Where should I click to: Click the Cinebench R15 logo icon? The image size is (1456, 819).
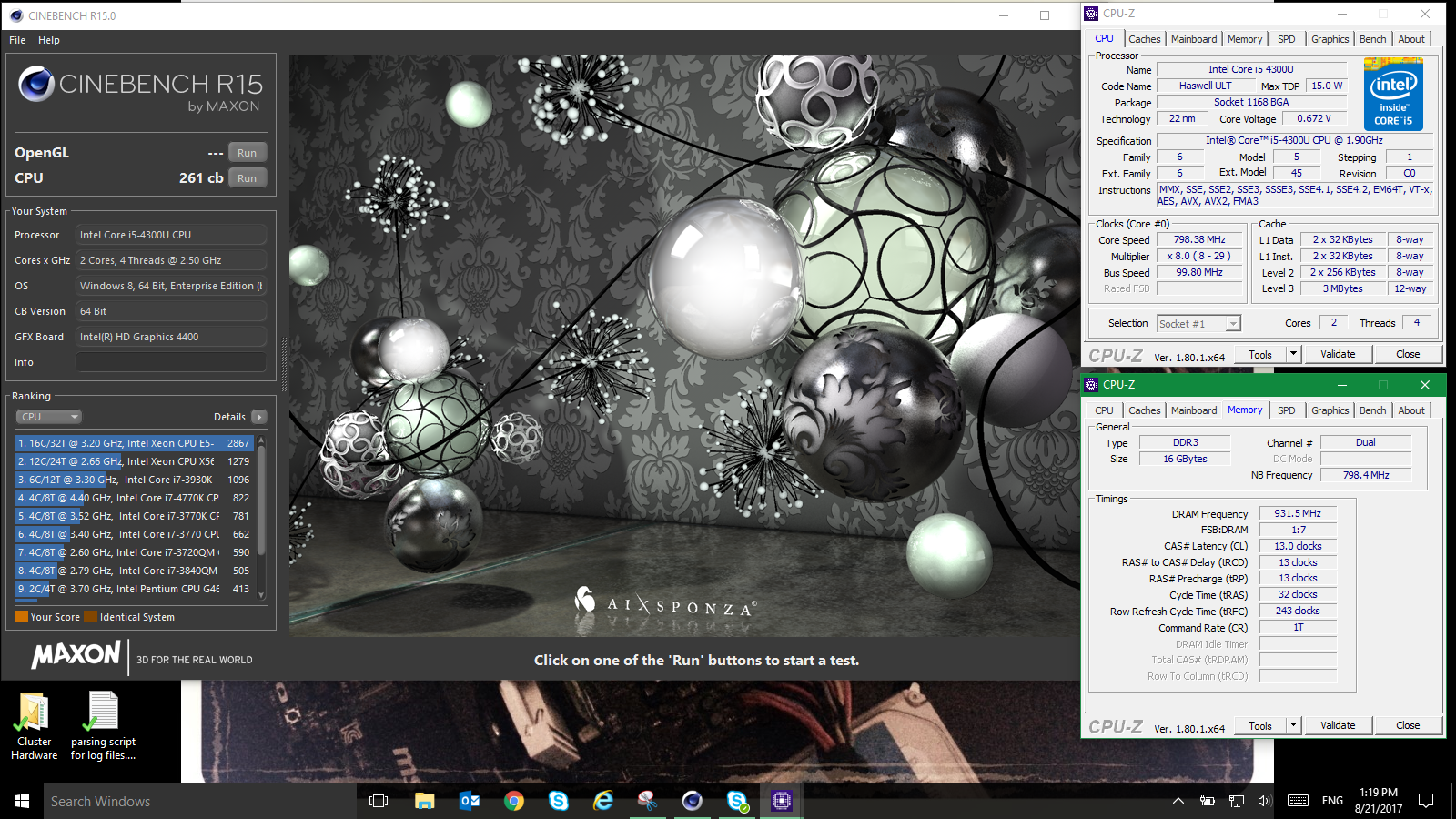click(x=36, y=84)
